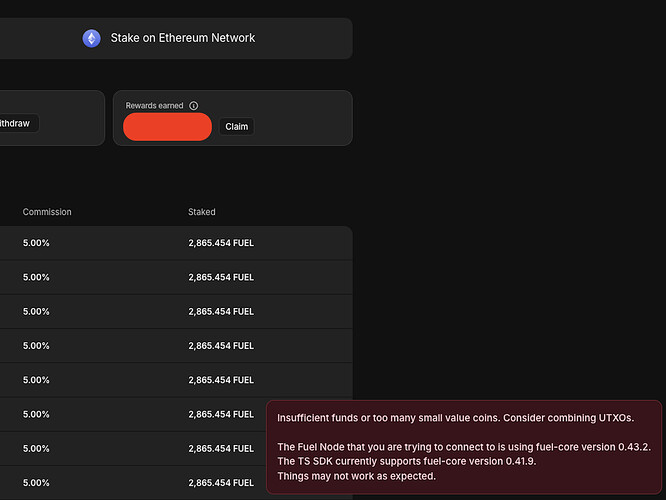The height and width of the screenshot is (500, 666).
Task: Select the Stake on Ethereum Network tab
Action: pyautogui.click(x=176, y=38)
